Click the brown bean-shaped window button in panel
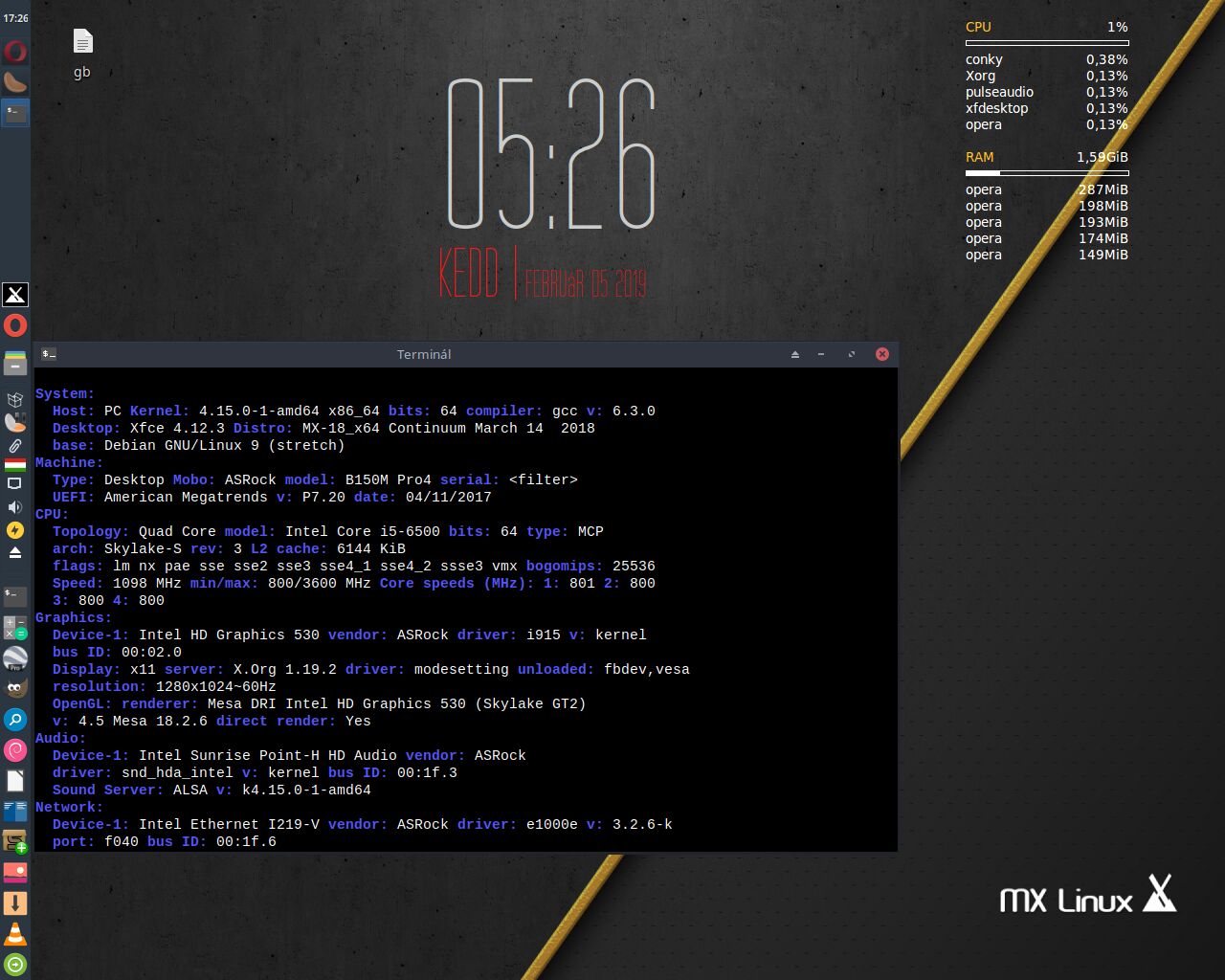1225x980 pixels. 15,82
